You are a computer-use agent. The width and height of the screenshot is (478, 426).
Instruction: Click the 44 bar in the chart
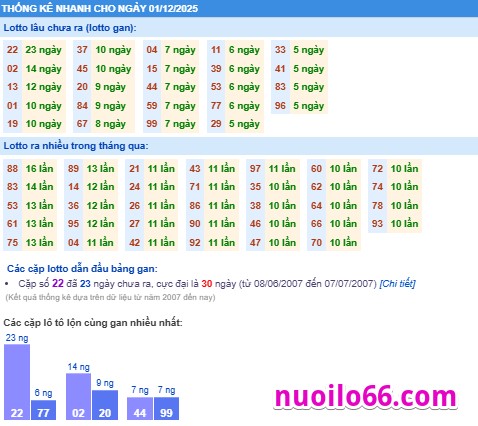tap(140, 409)
